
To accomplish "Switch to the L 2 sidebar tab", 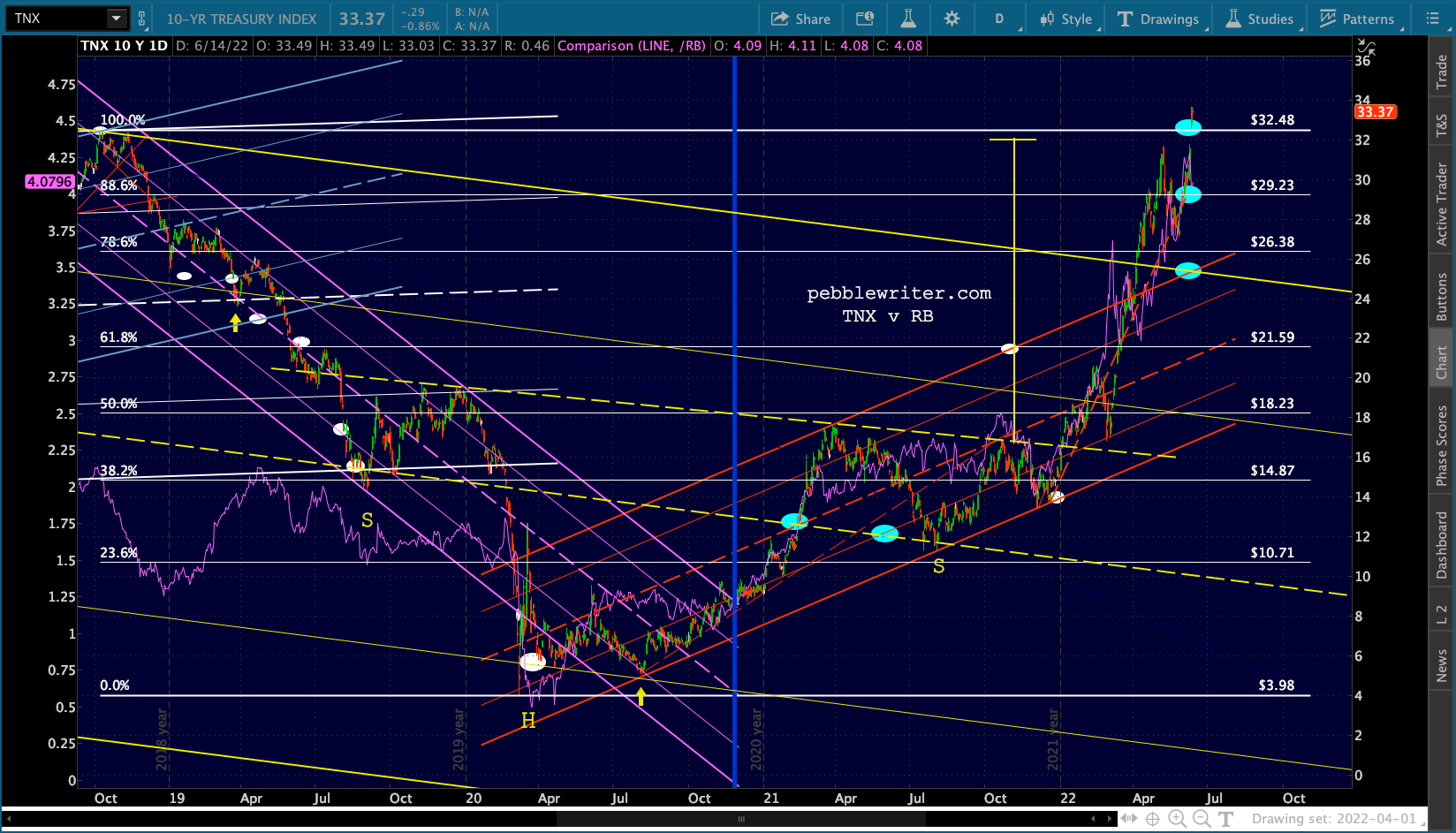I will pyautogui.click(x=1442, y=614).
